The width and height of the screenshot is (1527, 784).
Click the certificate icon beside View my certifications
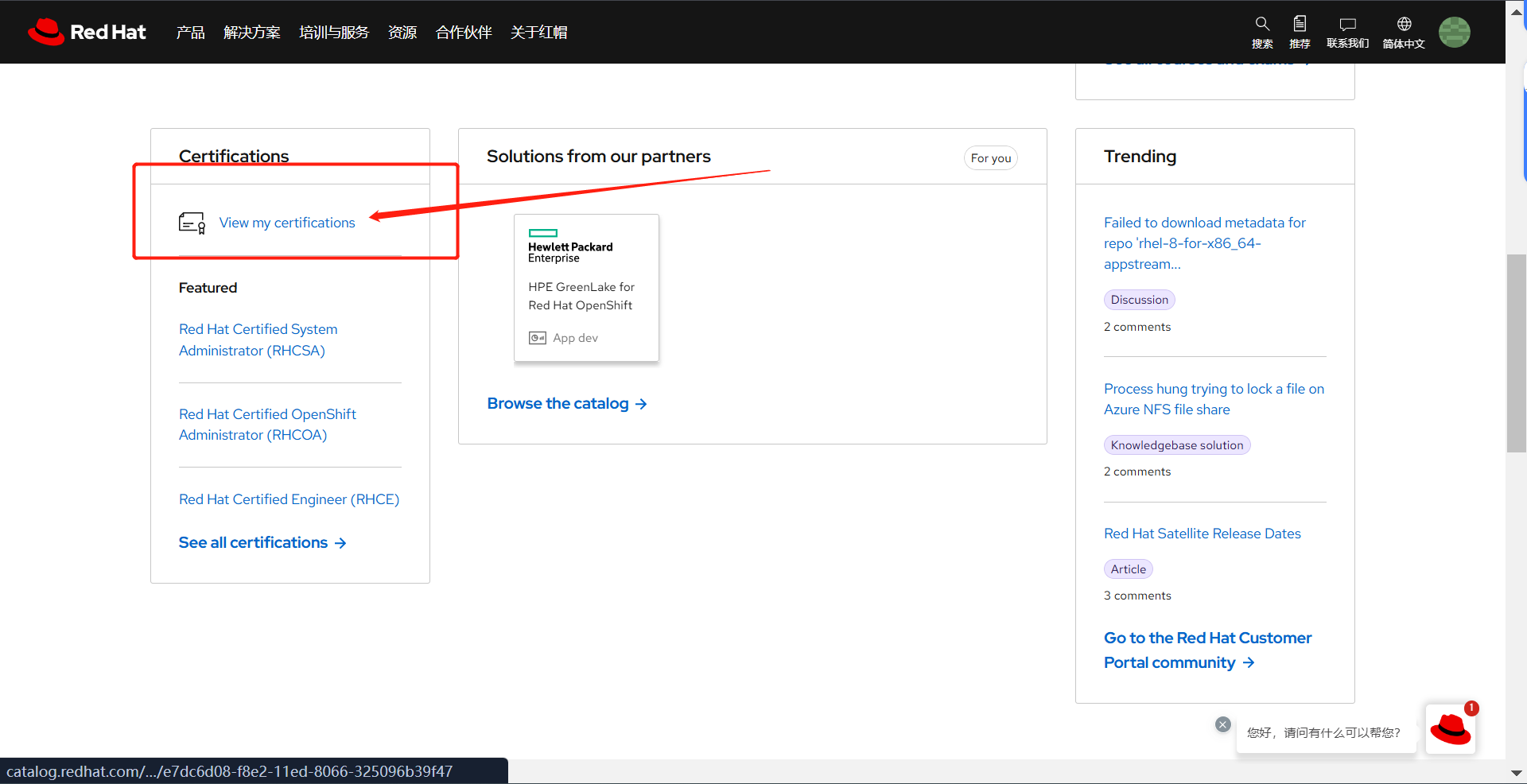[x=192, y=223]
